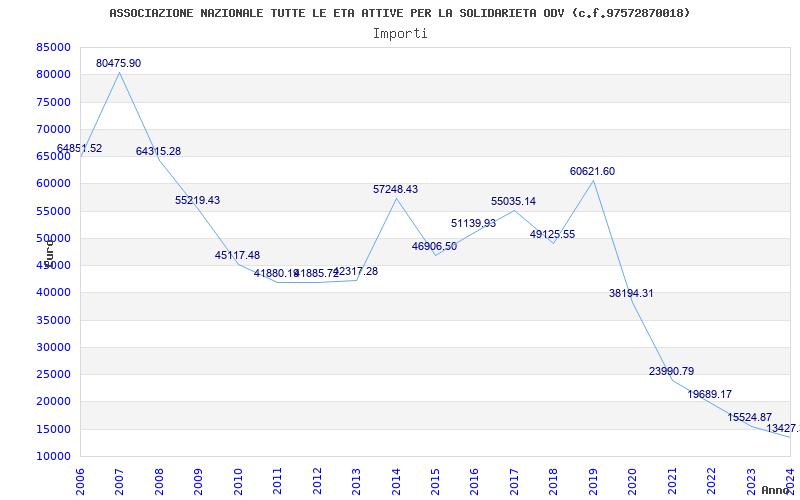Select the 64315.28 data label

pos(158,152)
